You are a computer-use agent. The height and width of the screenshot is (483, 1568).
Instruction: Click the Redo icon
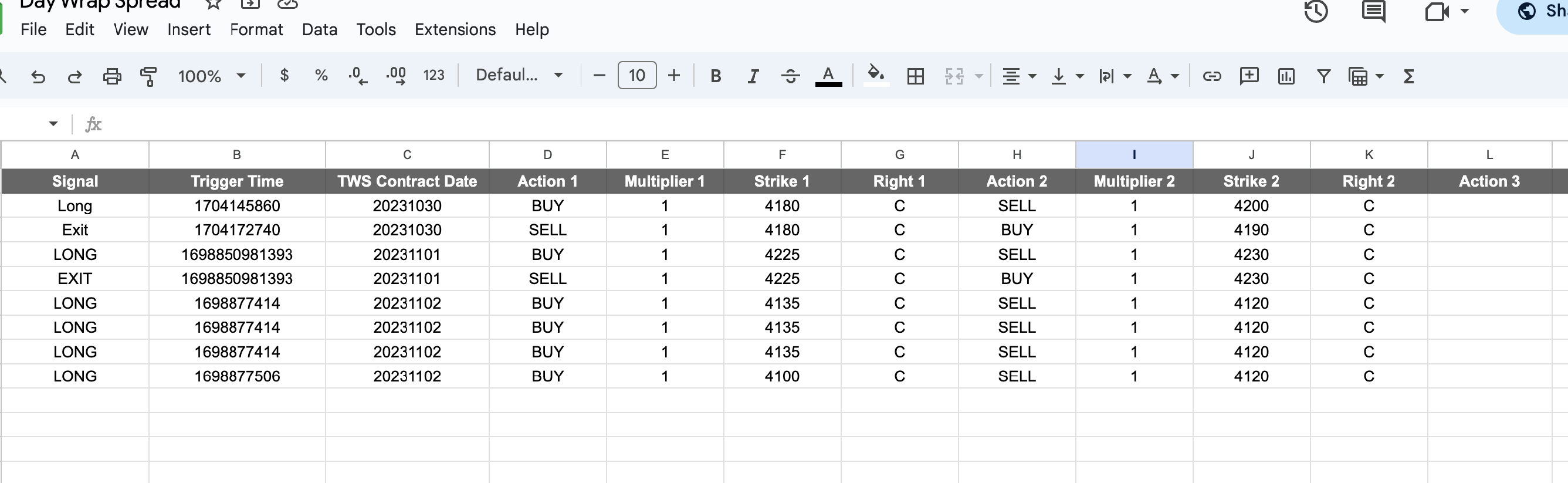point(75,76)
